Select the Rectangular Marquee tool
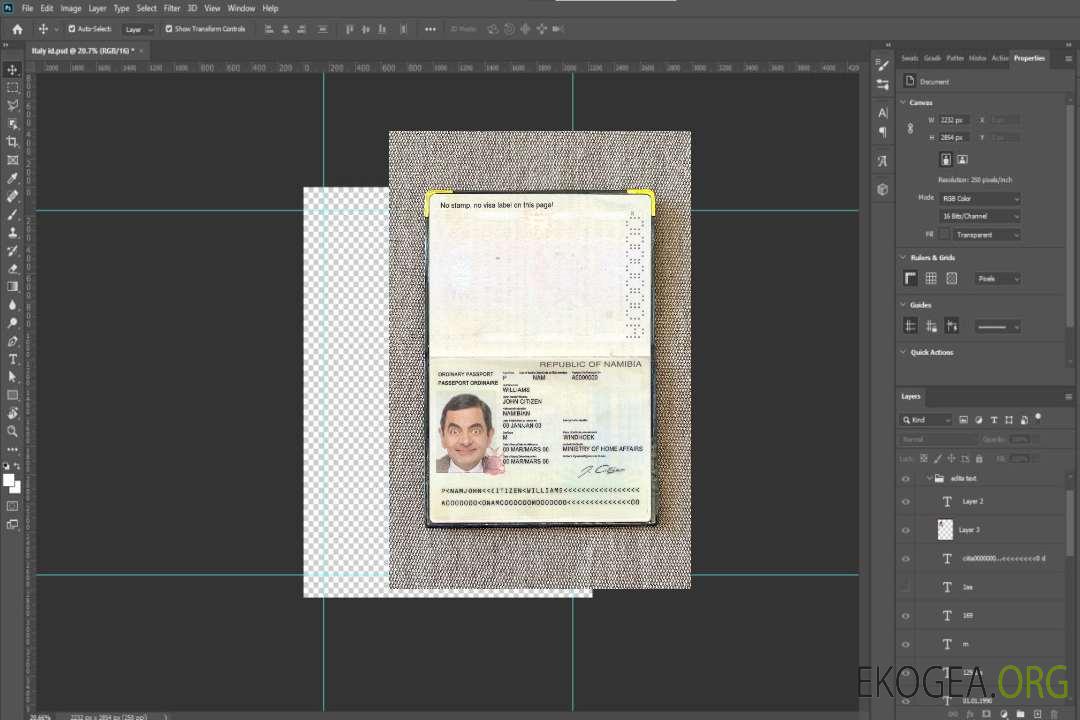Viewport: 1080px width, 720px height. click(12, 87)
